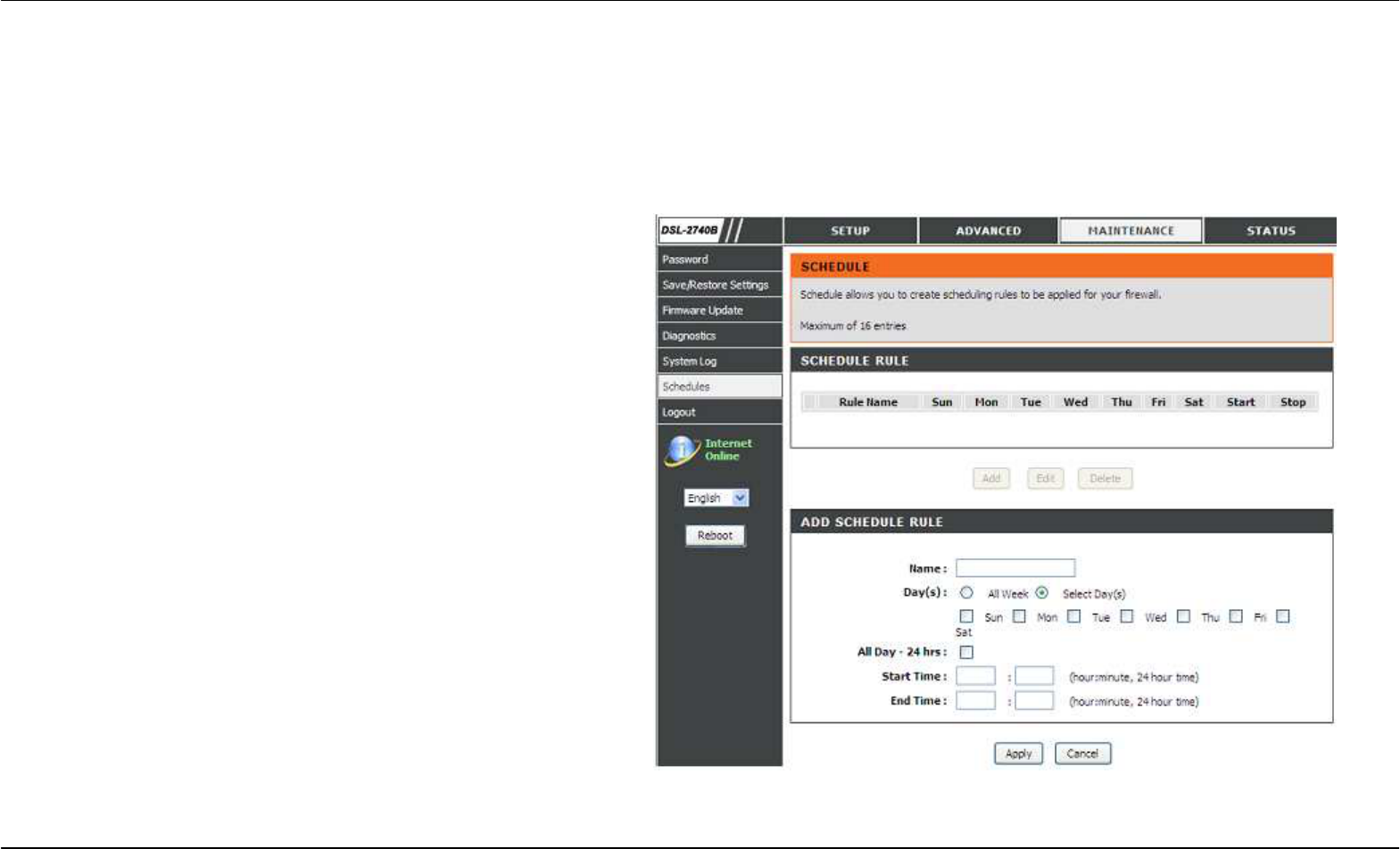The height and width of the screenshot is (849, 1400).
Task: Click the Add schedule rule button
Action: point(991,478)
